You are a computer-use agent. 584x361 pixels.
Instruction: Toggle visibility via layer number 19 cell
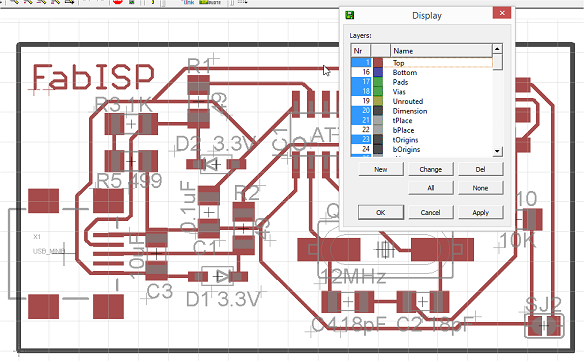pos(361,101)
